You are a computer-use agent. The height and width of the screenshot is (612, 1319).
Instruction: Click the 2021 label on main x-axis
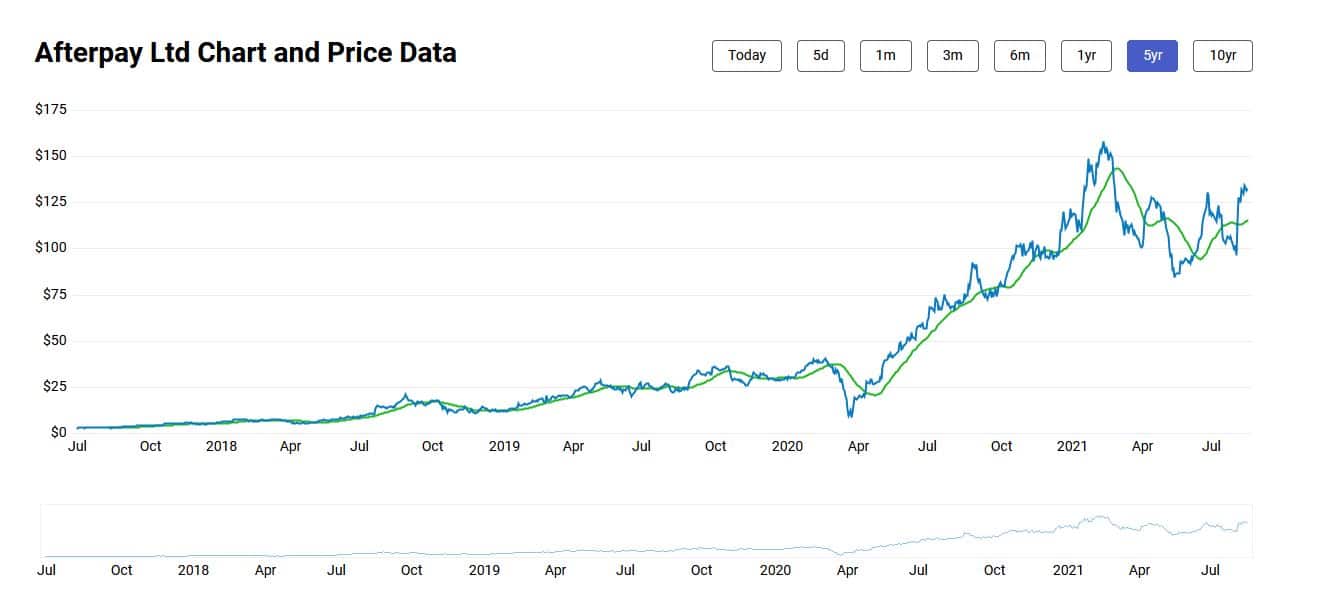click(1071, 446)
